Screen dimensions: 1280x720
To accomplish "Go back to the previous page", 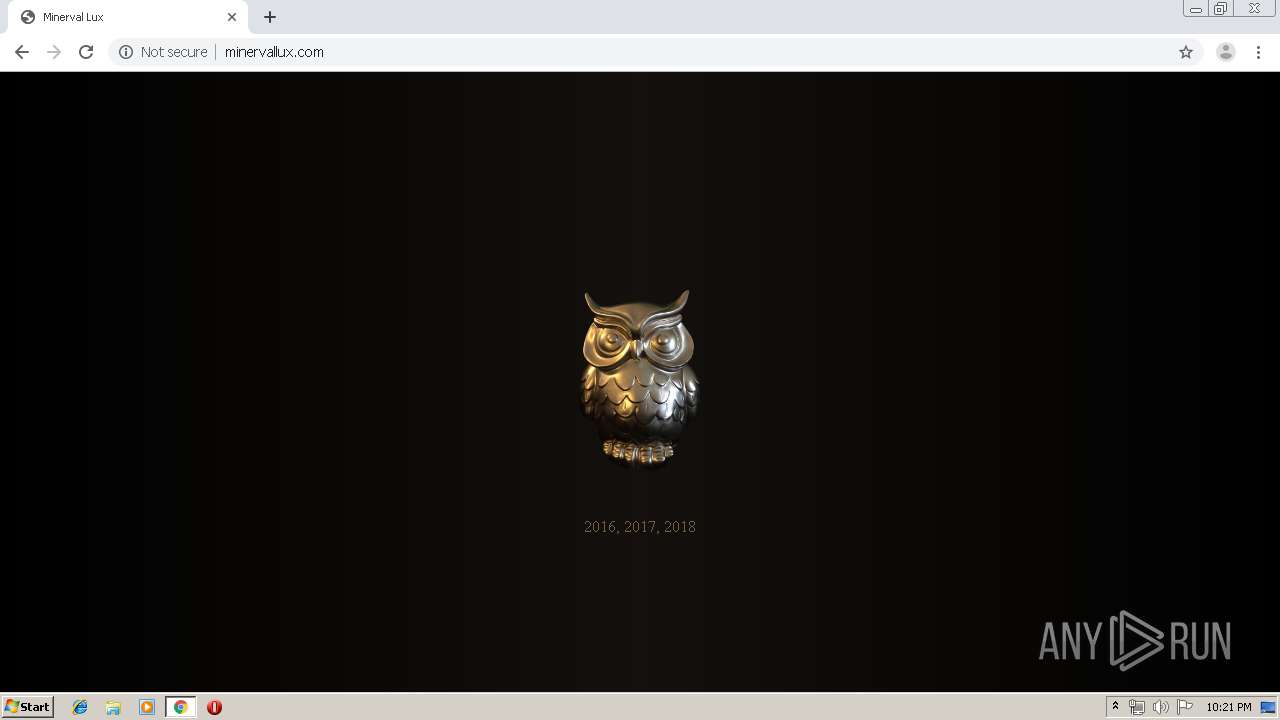I will (x=22, y=52).
